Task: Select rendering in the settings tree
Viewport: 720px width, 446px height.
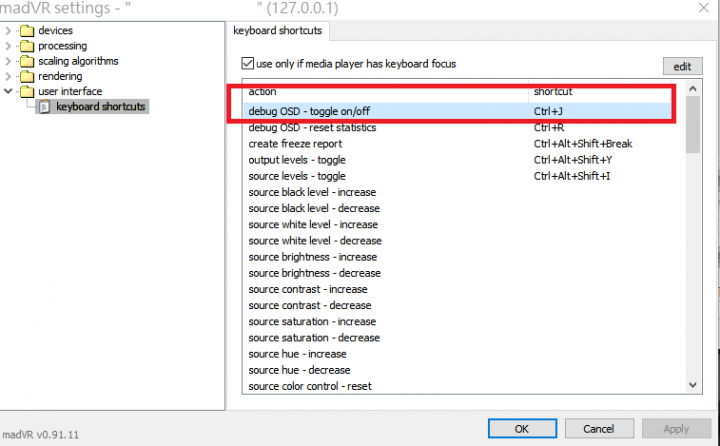Action: tap(60, 76)
